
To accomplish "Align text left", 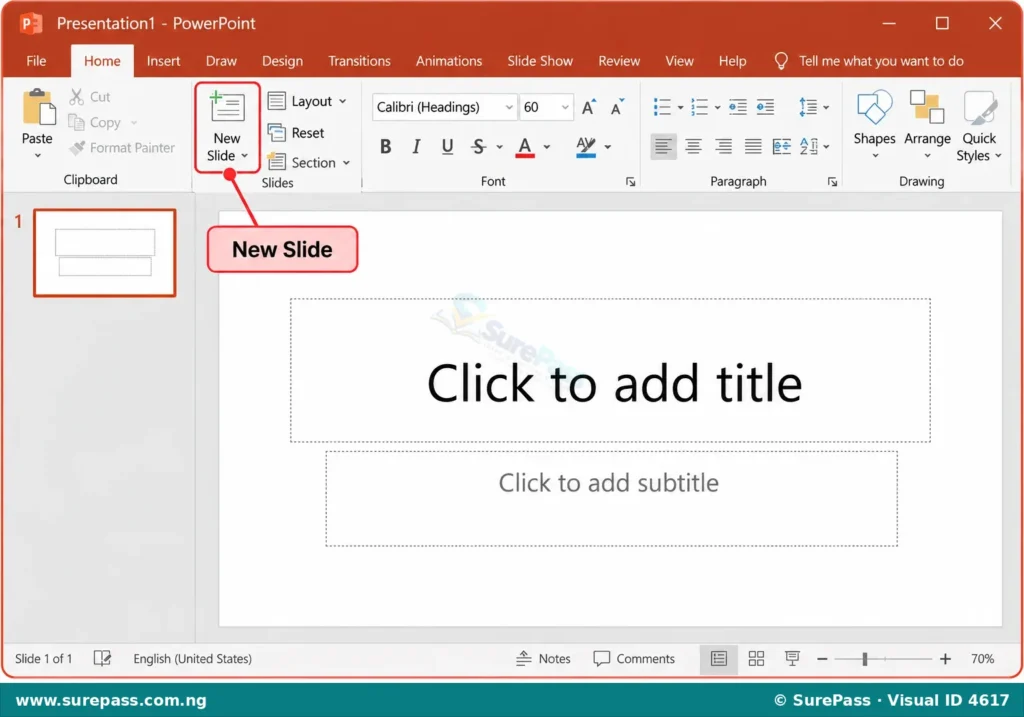I will pos(663,146).
